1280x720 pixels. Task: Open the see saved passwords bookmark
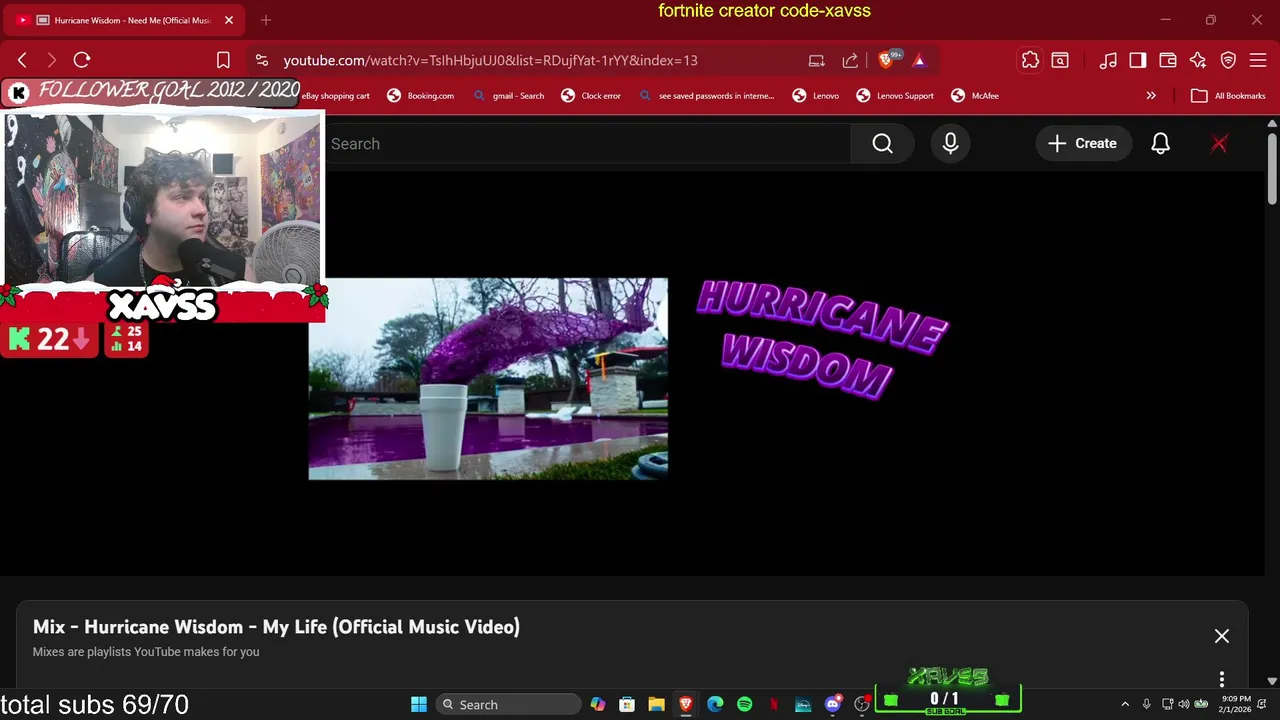tap(706, 96)
